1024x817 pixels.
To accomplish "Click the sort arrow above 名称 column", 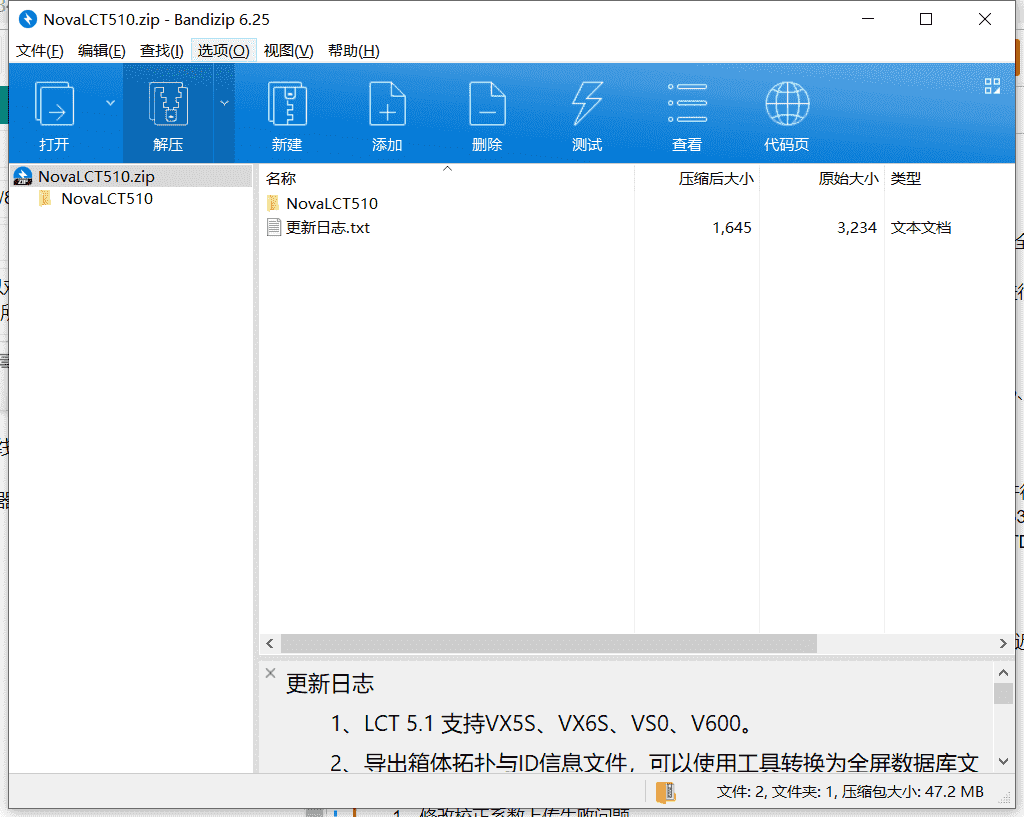I will (x=447, y=168).
